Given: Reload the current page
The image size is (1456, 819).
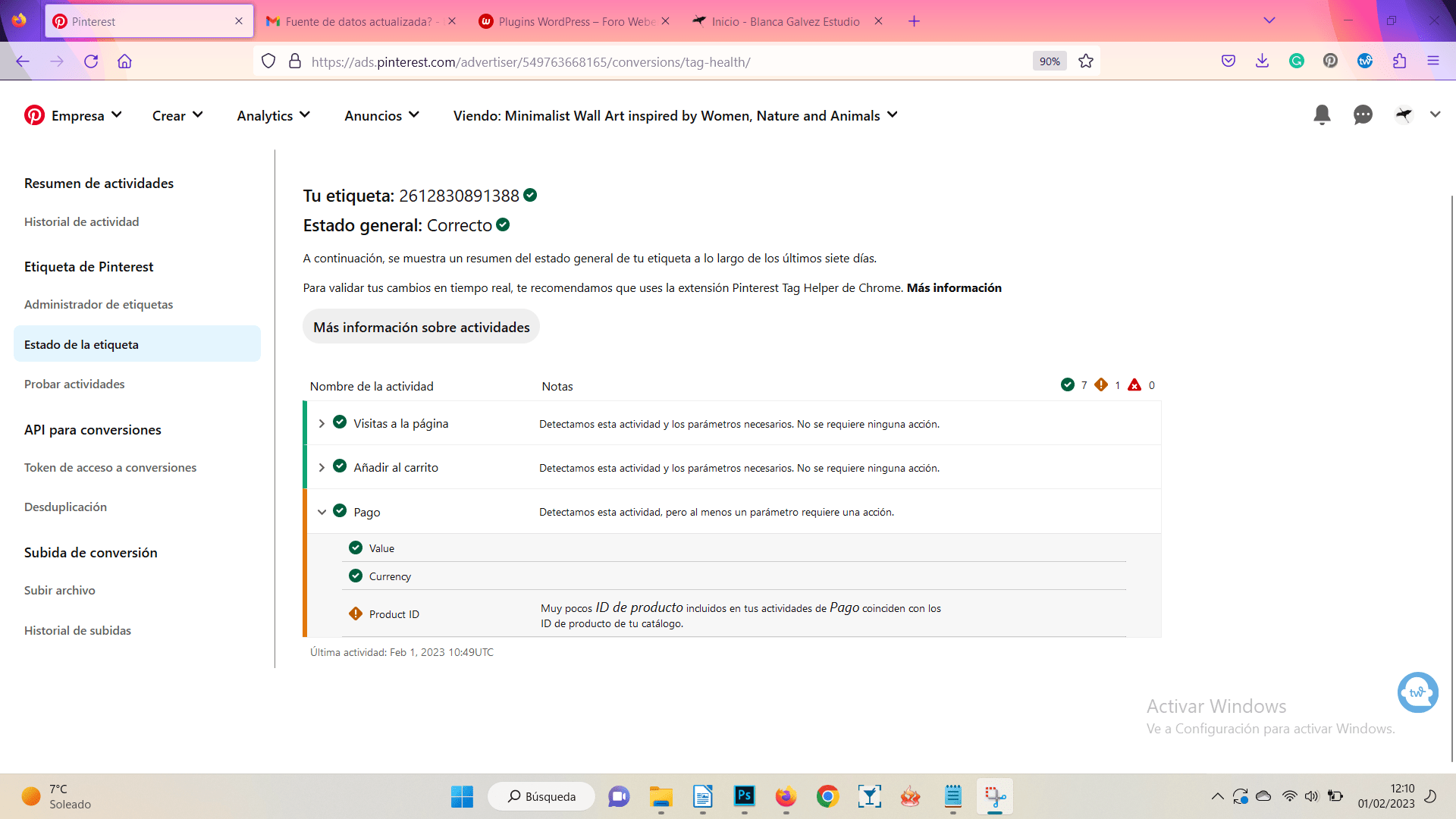Looking at the screenshot, I should click(91, 61).
